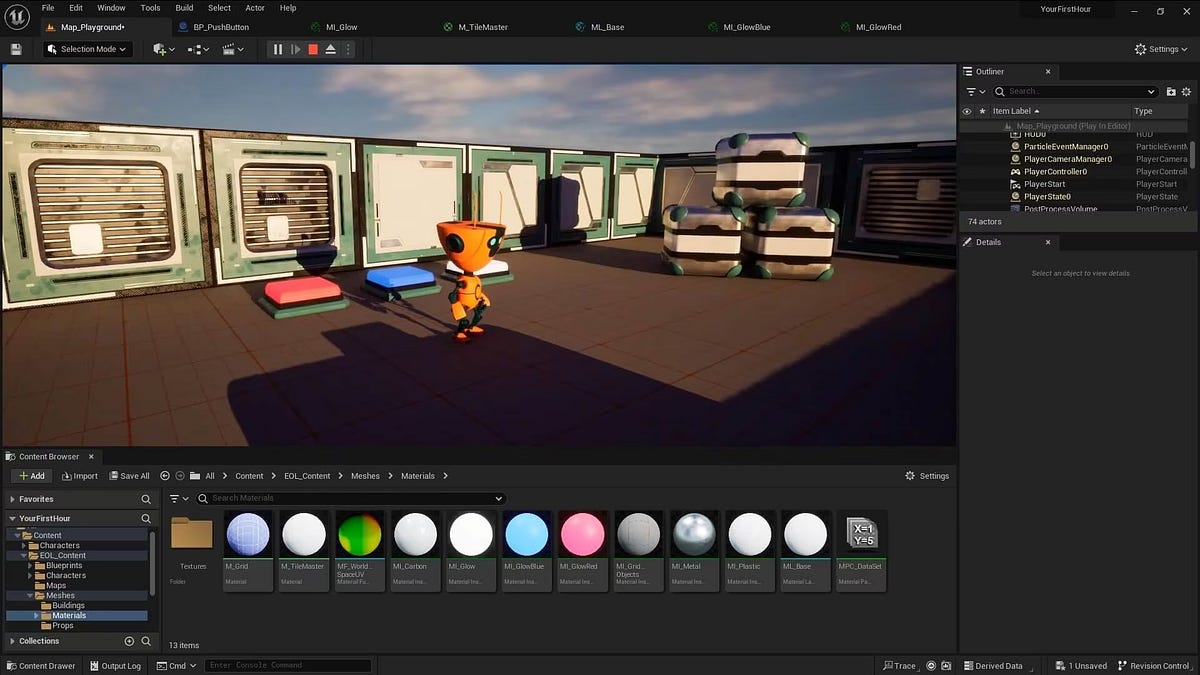Stop the running game session

[x=312, y=50]
